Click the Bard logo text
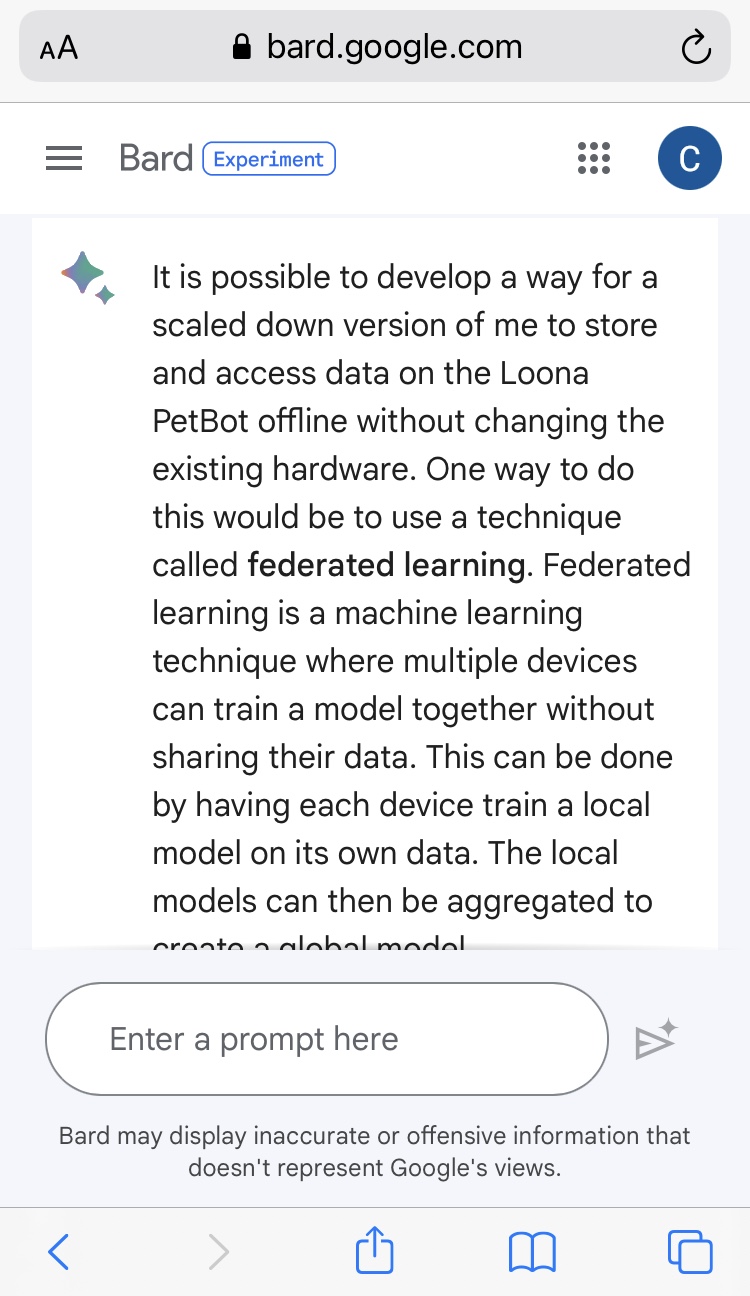 155,159
